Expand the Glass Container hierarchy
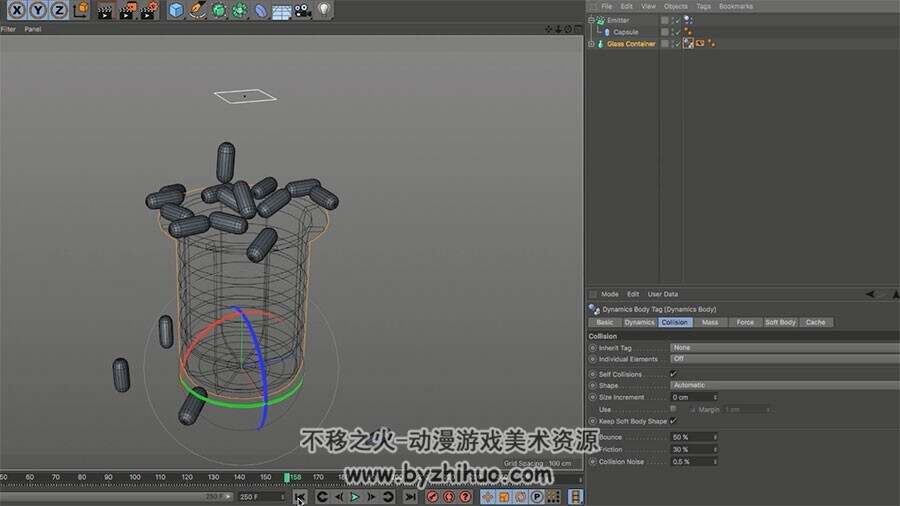The height and width of the screenshot is (506, 900). point(591,44)
